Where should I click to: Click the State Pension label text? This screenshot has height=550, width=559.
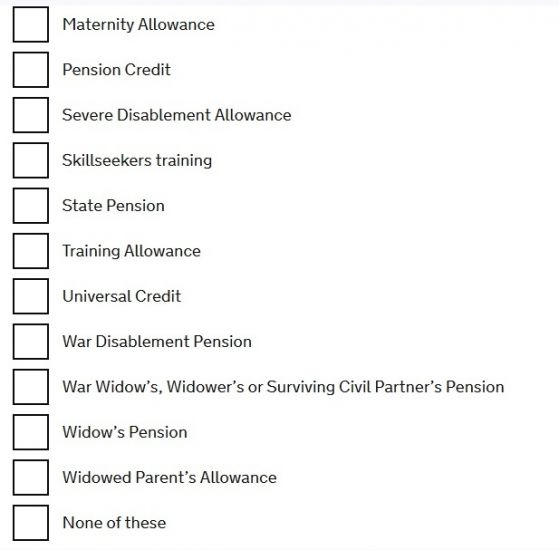(x=113, y=206)
